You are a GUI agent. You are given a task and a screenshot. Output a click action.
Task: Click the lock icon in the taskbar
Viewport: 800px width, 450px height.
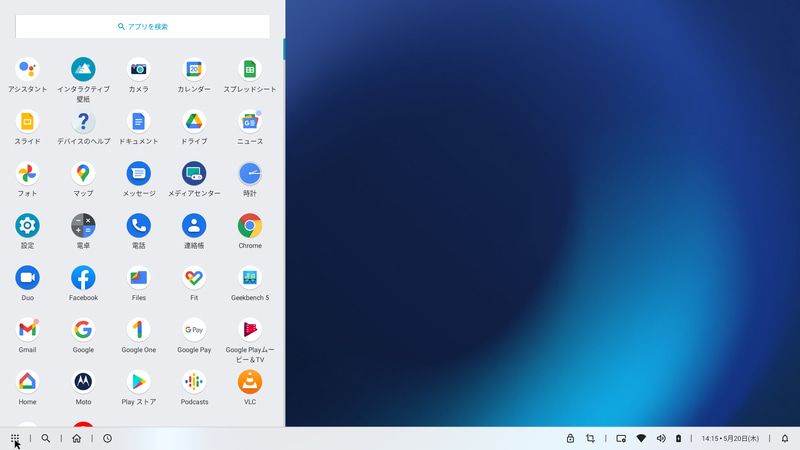[x=570, y=438]
